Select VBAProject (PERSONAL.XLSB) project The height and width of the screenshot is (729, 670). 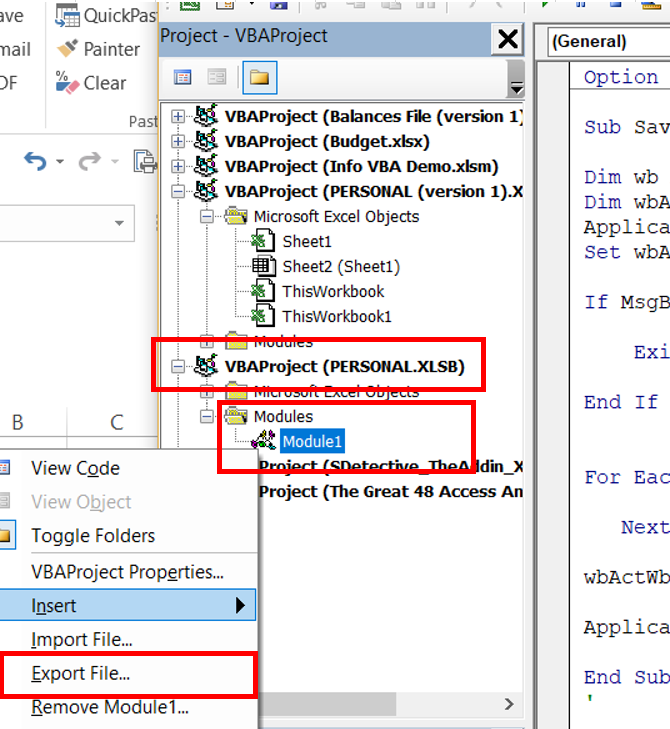(345, 367)
